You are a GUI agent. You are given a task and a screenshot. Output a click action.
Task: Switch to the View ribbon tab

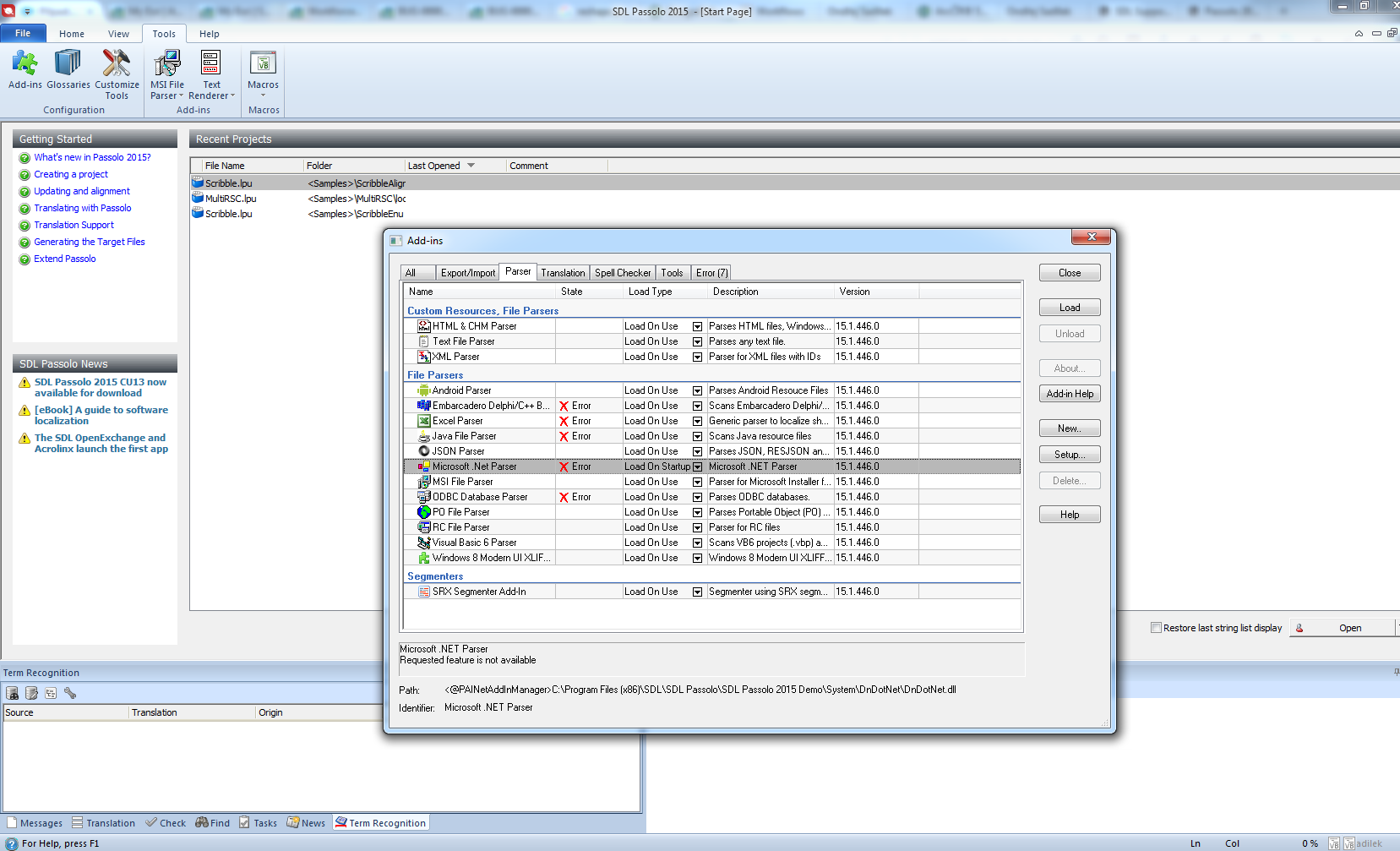pyautogui.click(x=118, y=34)
